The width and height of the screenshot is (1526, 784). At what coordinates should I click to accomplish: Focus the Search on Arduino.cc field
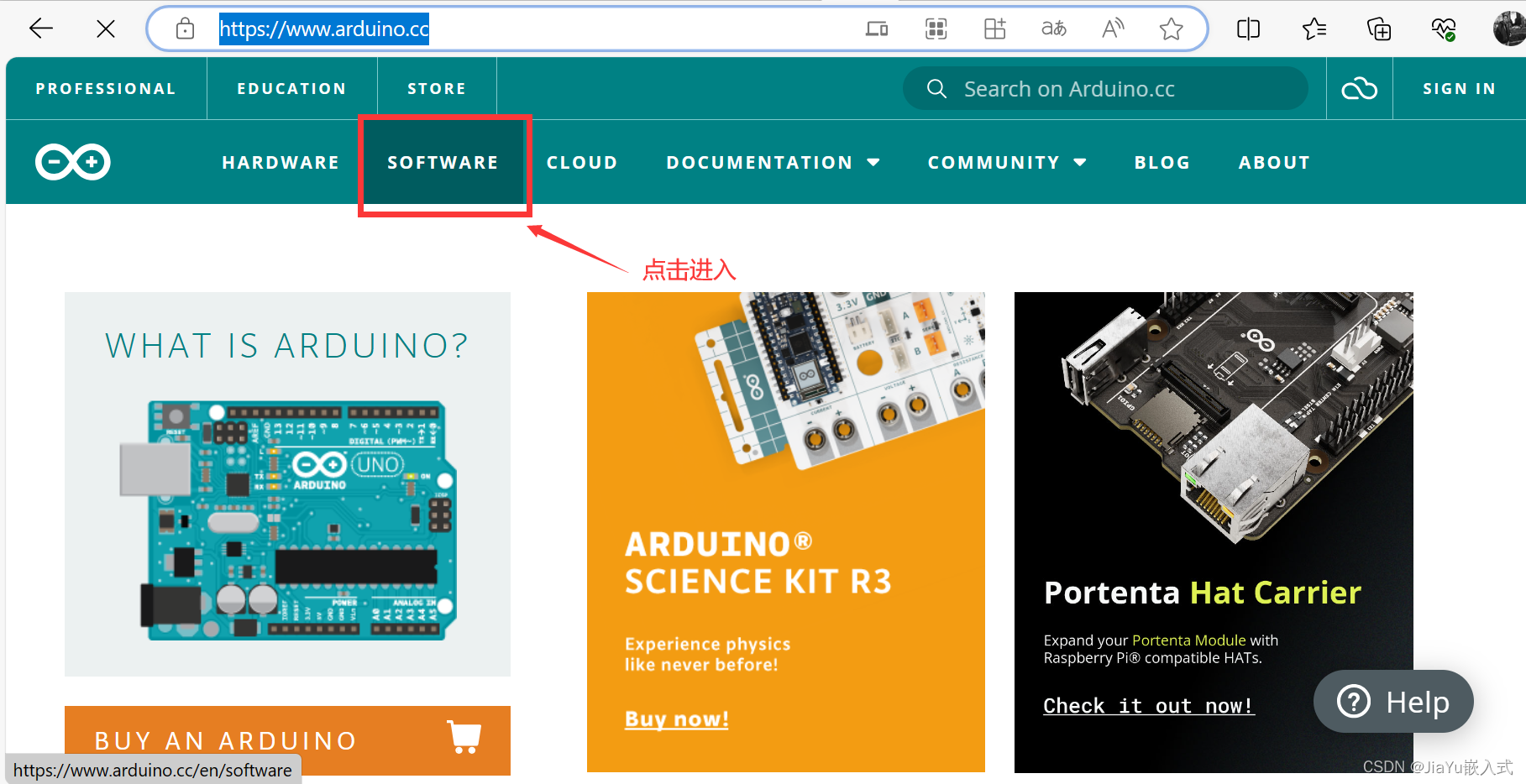coord(1105,88)
